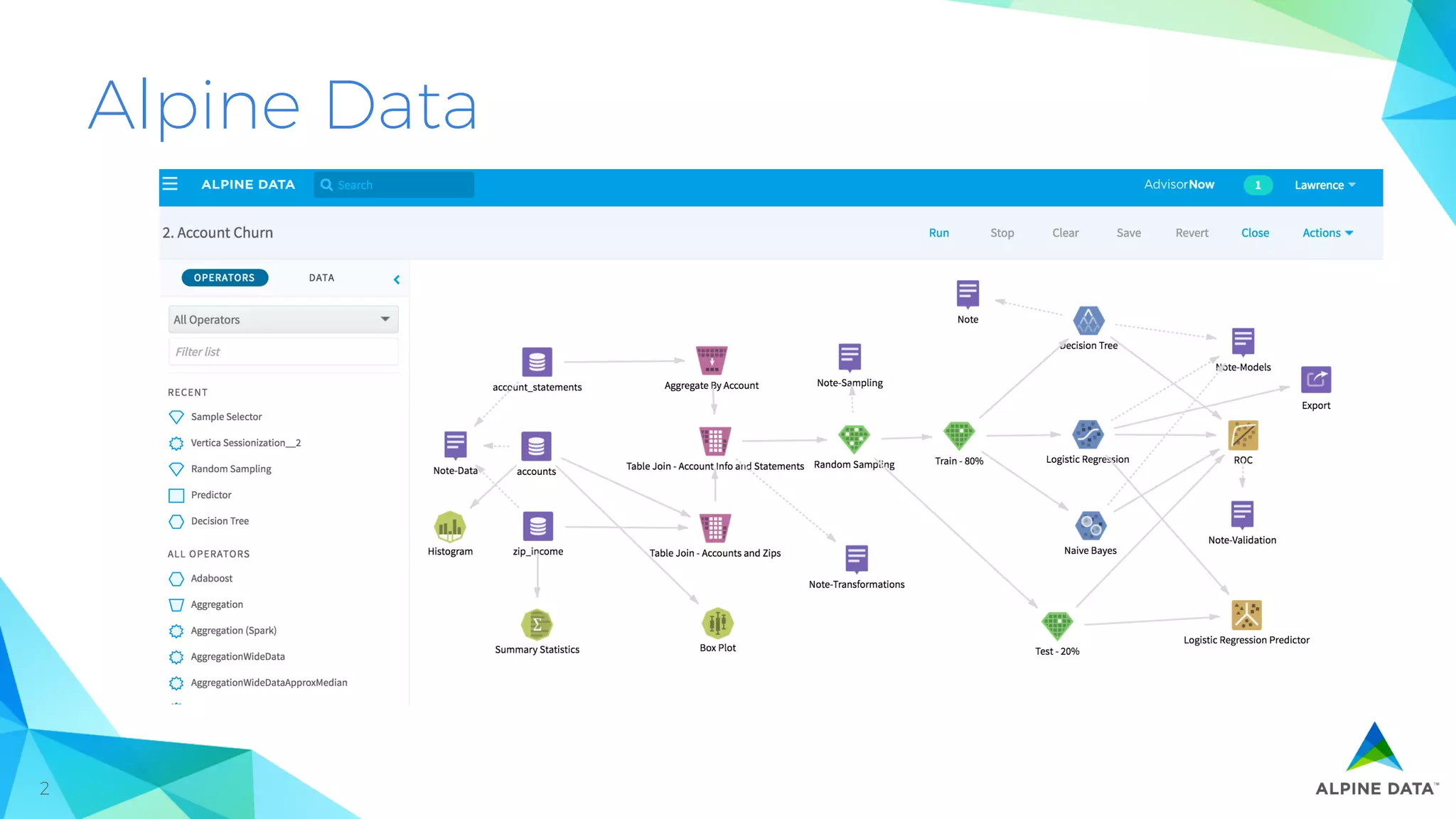Click the Export node icon
This screenshot has height=819, width=1456.
1316,380
